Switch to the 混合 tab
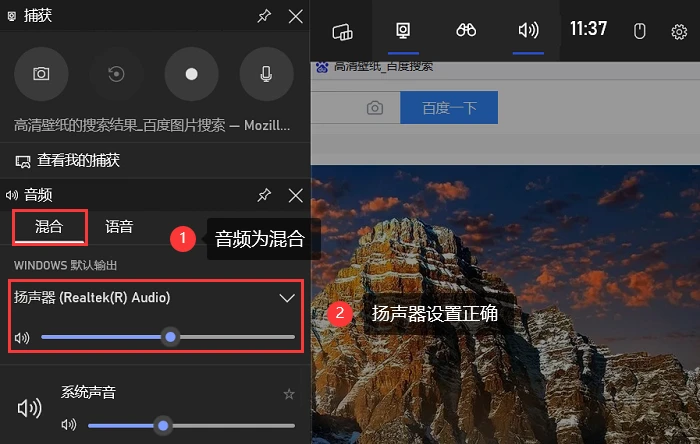Viewport: 700px width, 444px height. coord(49,226)
